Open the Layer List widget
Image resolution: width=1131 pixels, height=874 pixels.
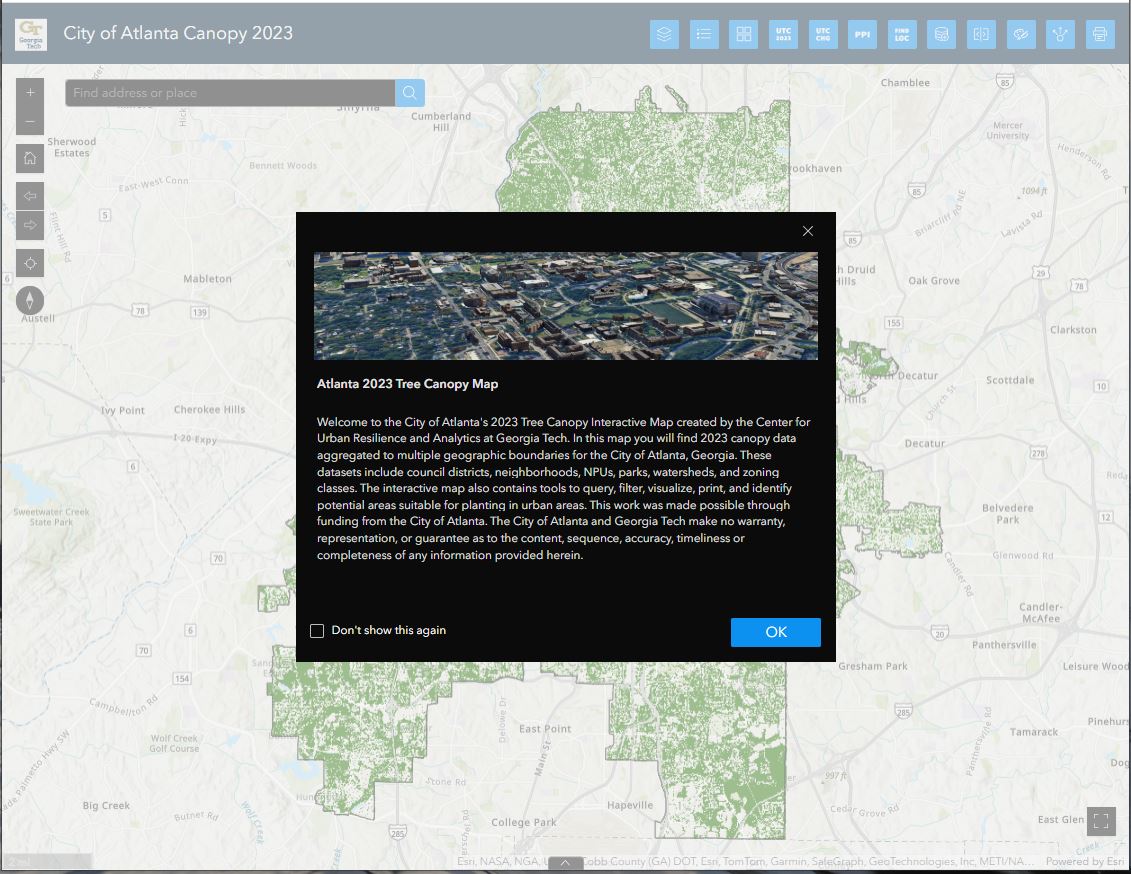click(664, 34)
